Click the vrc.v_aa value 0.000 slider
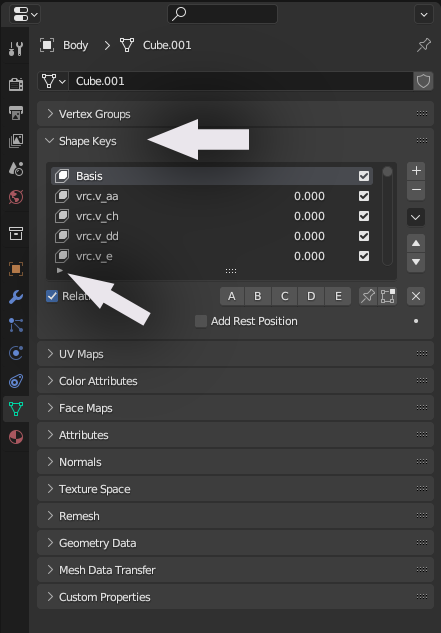 pos(309,196)
